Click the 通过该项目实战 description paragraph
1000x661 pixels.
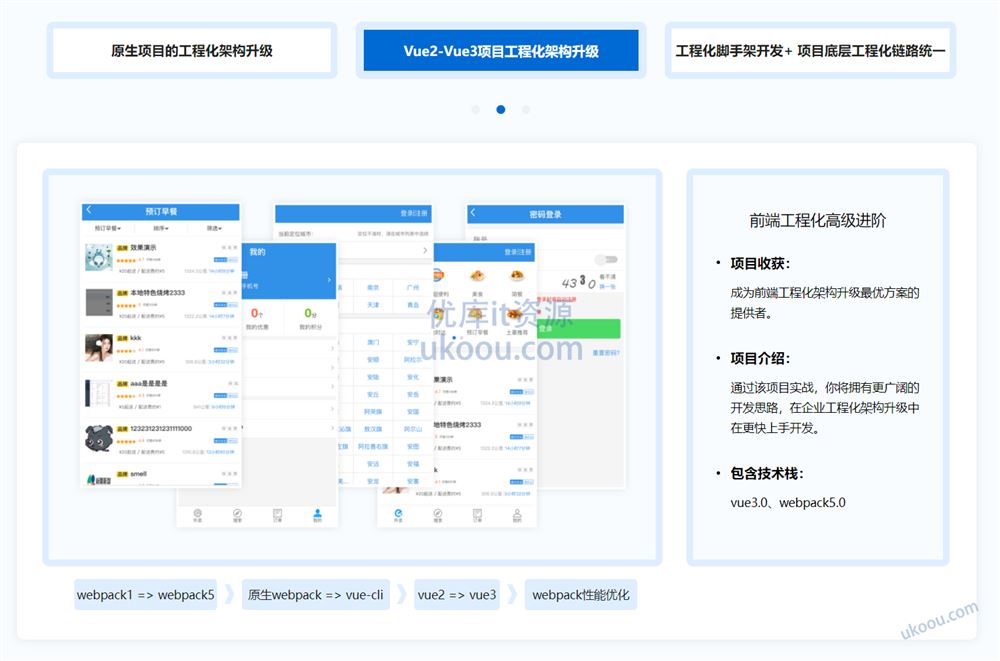[825, 408]
